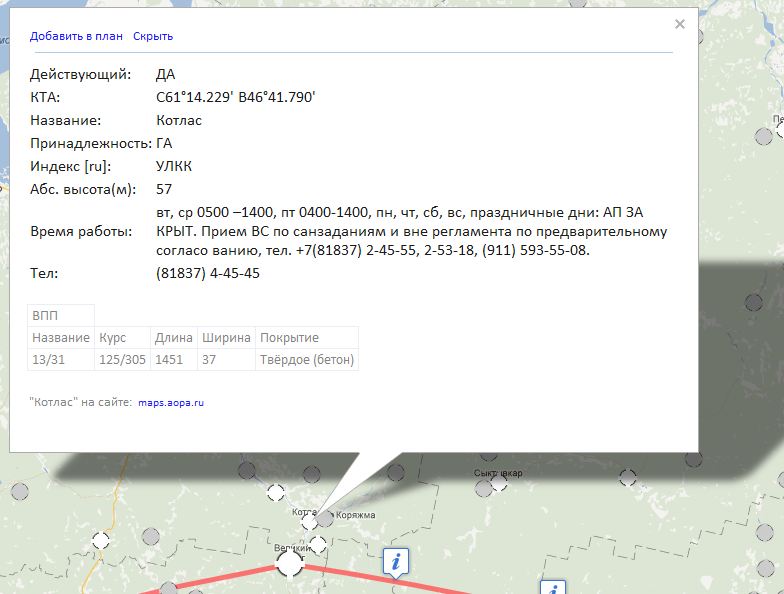Viewport: 784px width, 594px height.
Task: Open the maps.aopa.ru site link
Action: click(171, 402)
